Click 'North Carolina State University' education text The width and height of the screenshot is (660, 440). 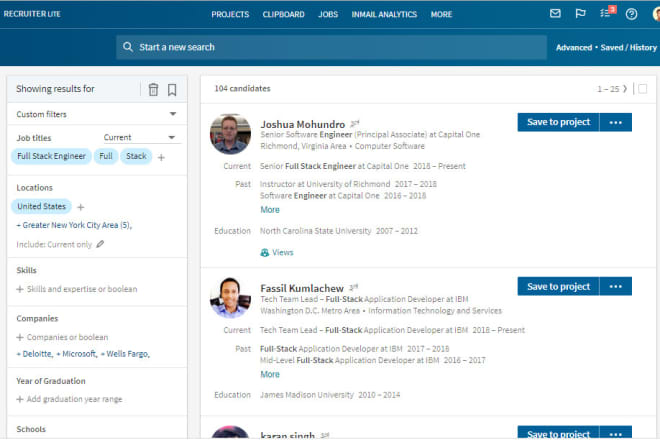coord(316,231)
